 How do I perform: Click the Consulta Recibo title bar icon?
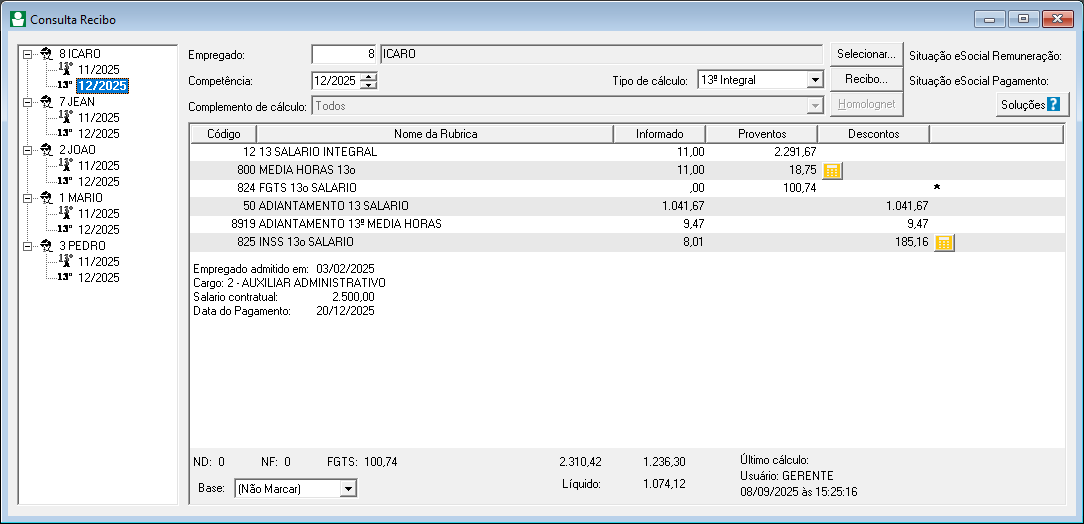(x=18, y=19)
